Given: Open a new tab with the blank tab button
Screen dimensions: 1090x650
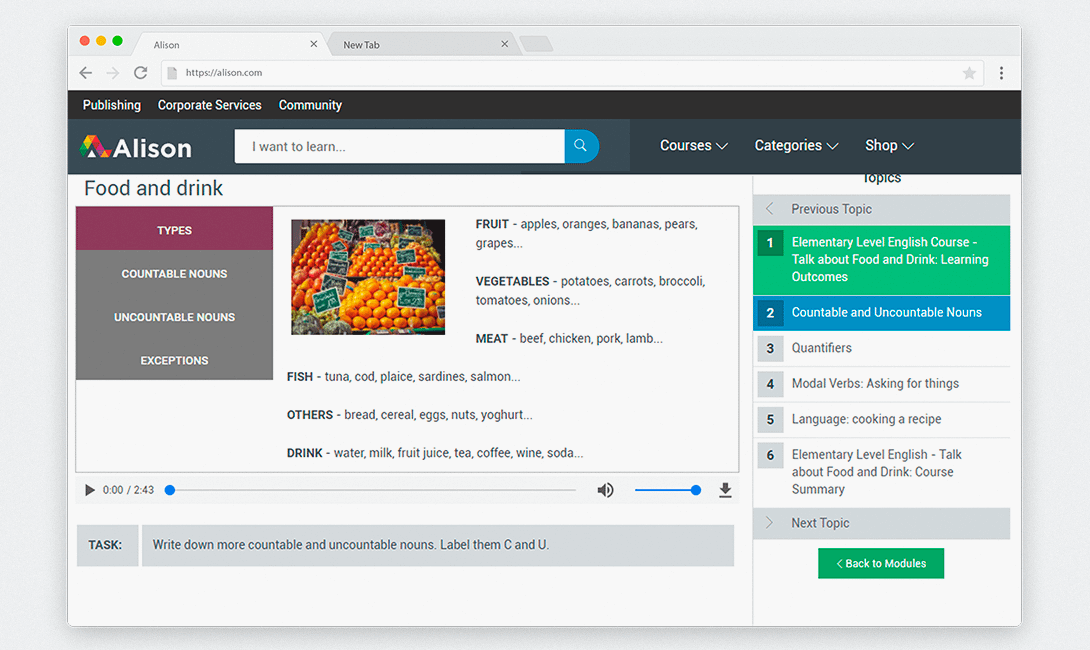Looking at the screenshot, I should (x=536, y=44).
